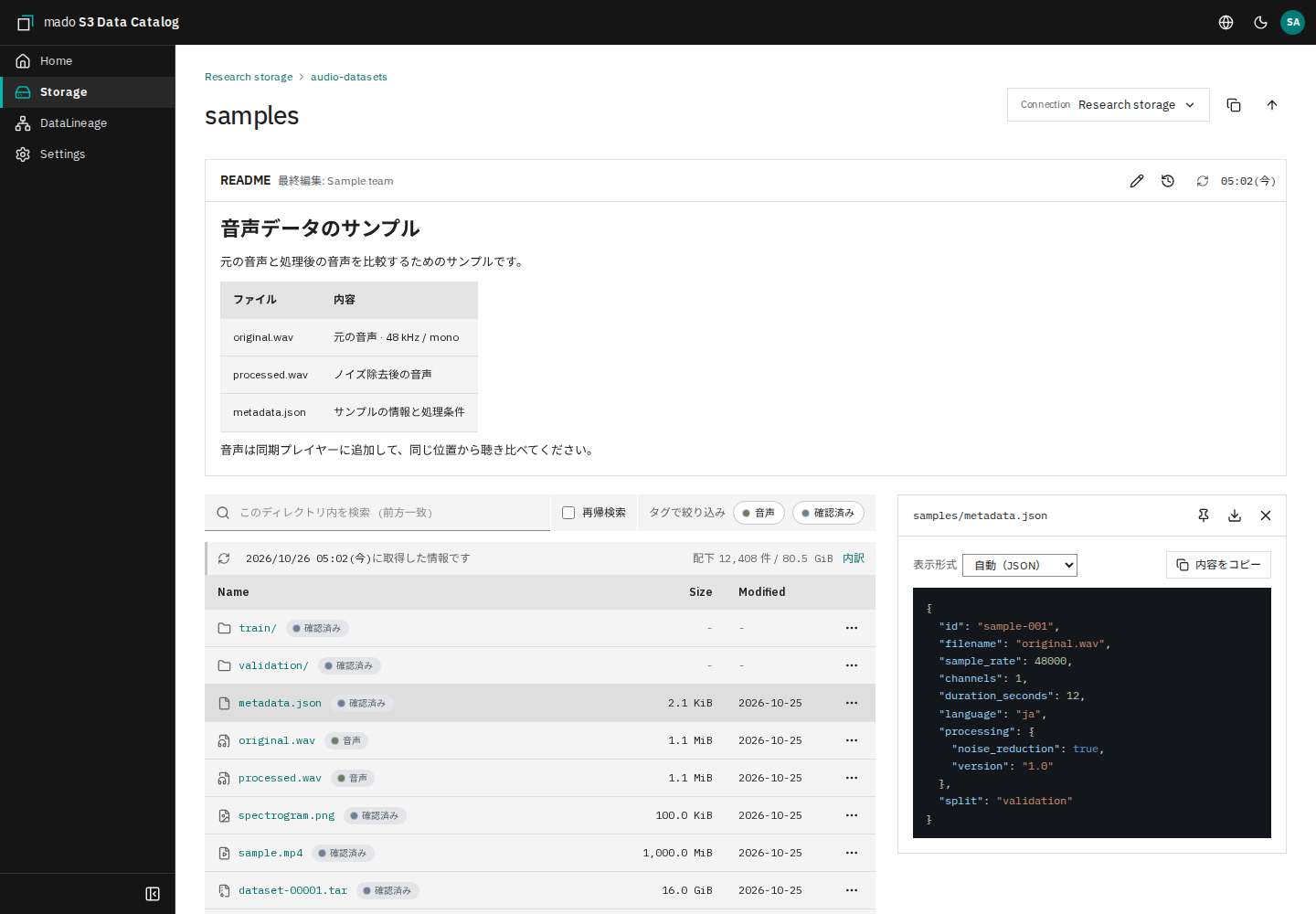Open more actions for original.wav row

point(852,740)
